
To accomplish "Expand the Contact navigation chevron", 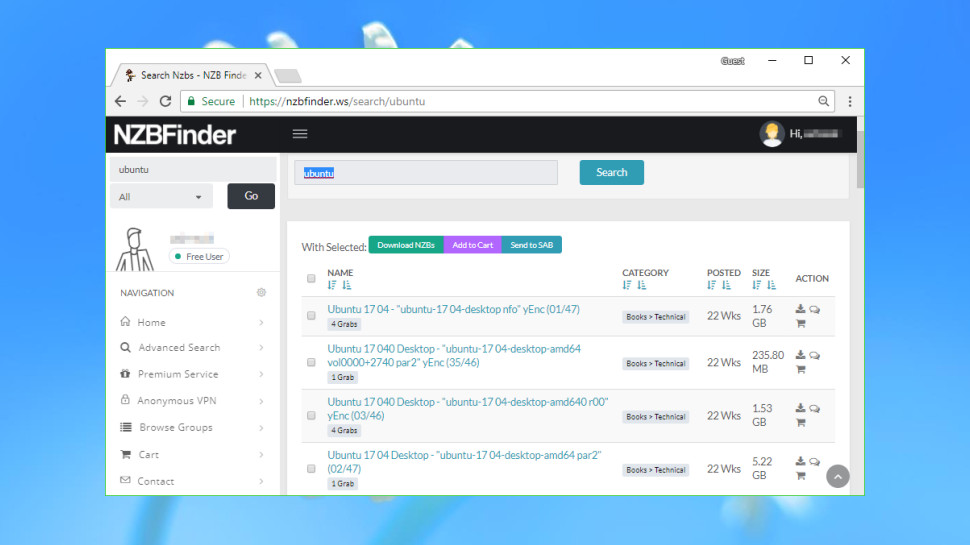I will (x=261, y=481).
